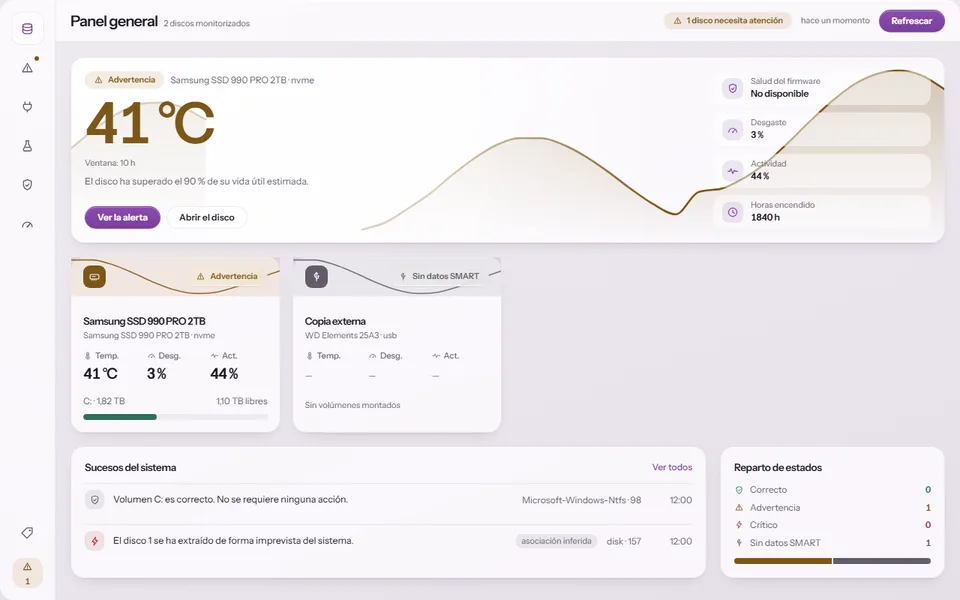Click Ver la alerta button
Screen dimensions: 960x600
[x=122, y=217]
